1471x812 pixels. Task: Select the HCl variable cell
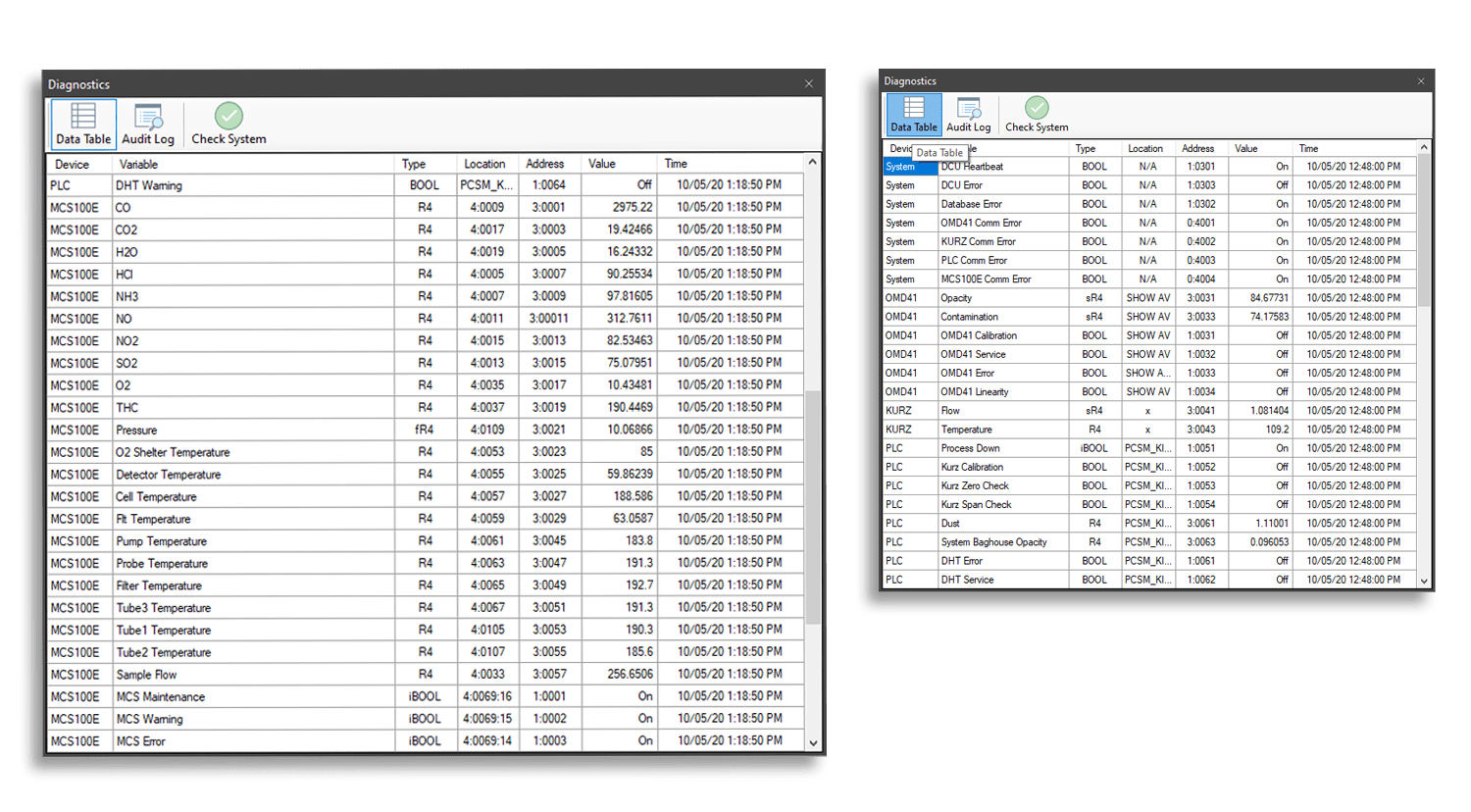point(253,275)
